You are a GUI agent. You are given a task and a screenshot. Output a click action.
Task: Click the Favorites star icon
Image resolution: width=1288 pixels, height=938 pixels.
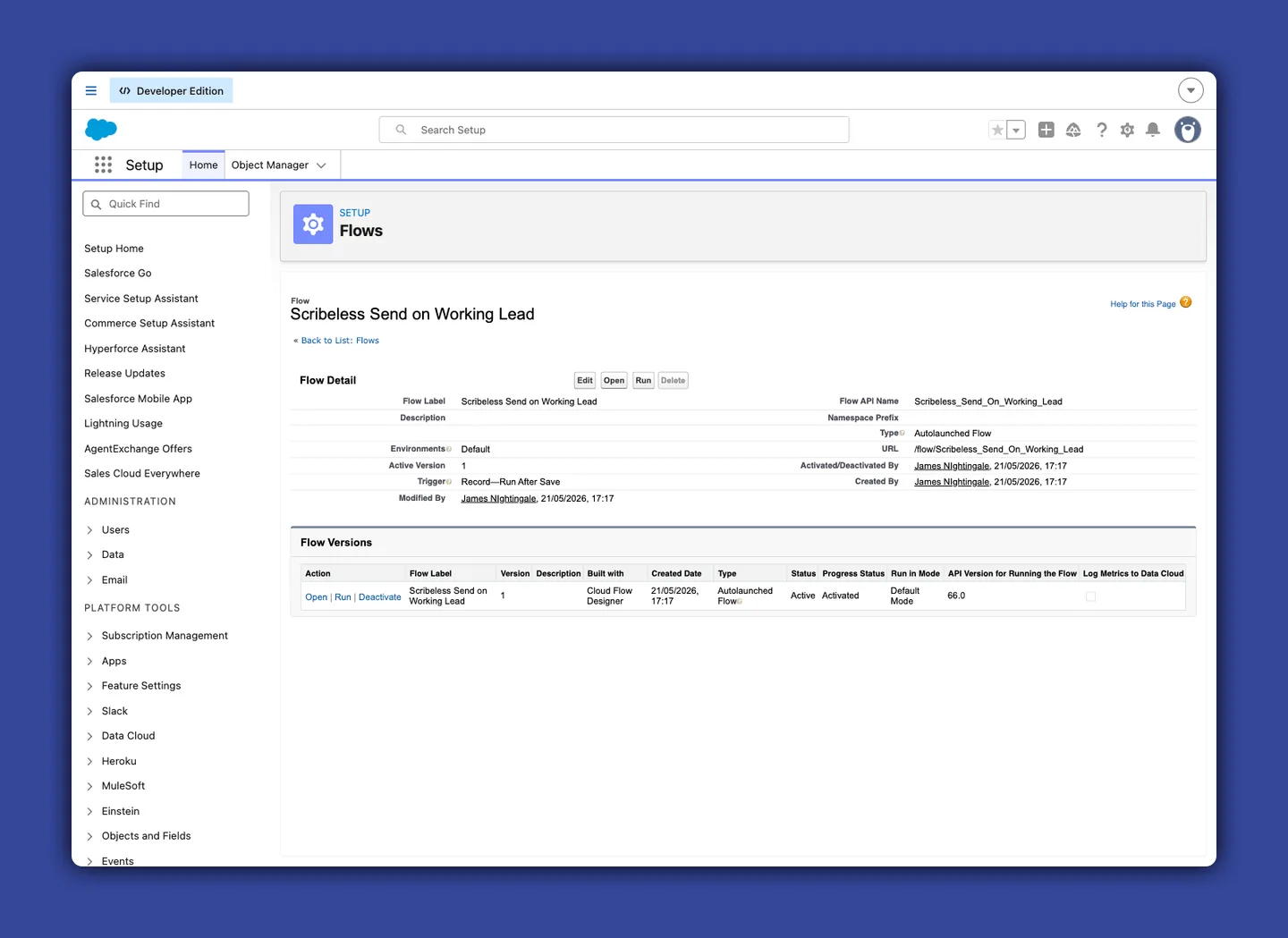(x=997, y=130)
